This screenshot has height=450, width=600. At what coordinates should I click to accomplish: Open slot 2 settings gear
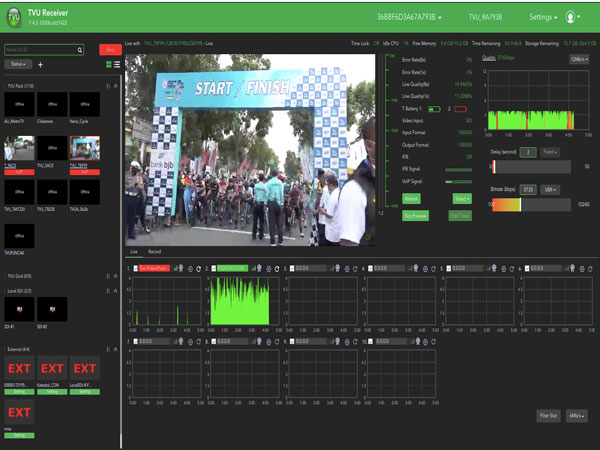coord(269,269)
